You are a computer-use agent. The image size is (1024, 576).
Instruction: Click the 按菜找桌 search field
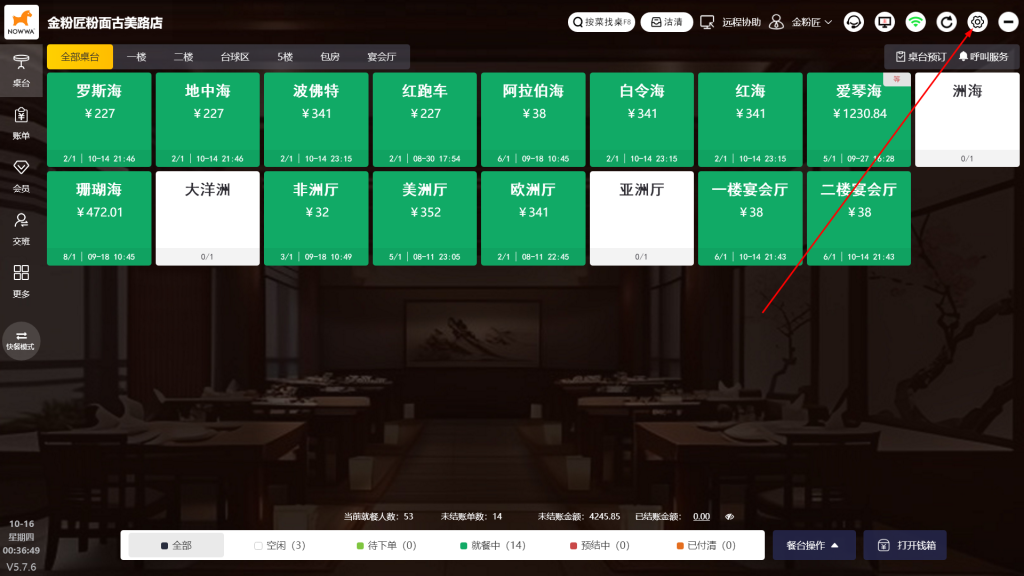click(x=601, y=22)
